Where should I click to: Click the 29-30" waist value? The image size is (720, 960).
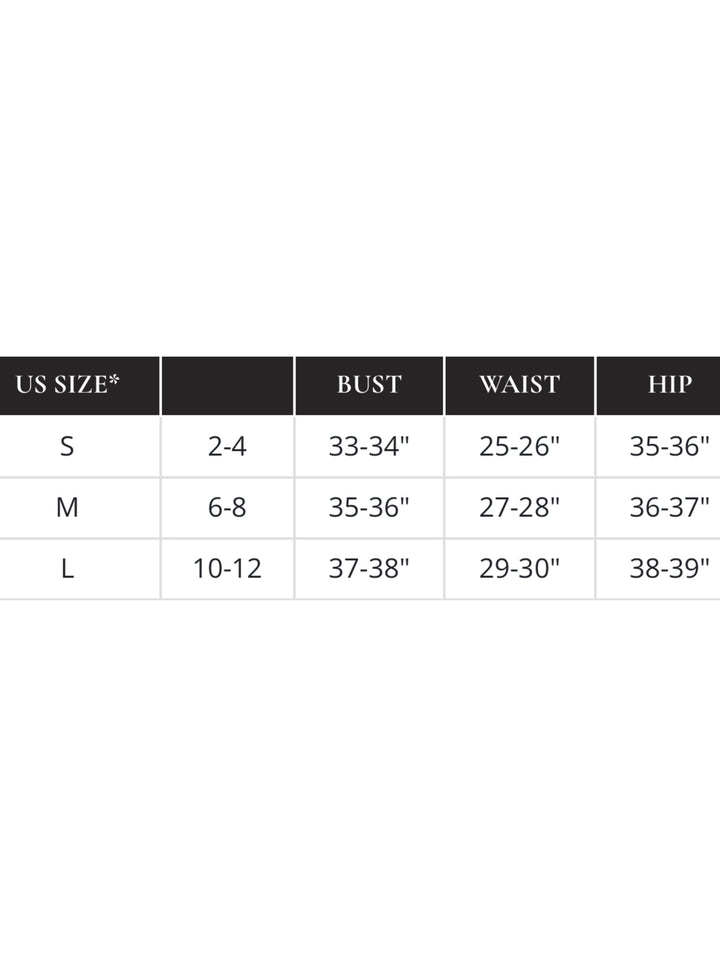(x=519, y=569)
